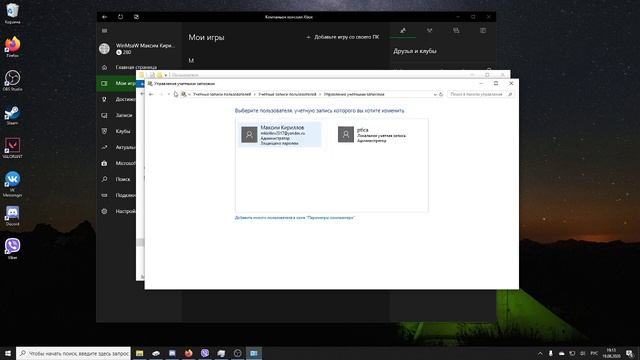Open Discord desktop shortcut
This screenshot has height=360, width=640.
click(x=12, y=216)
